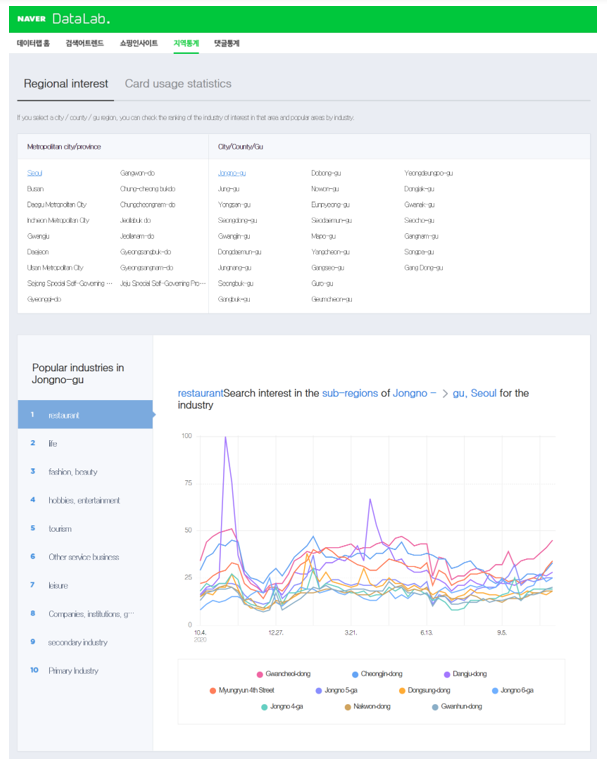Select Other service business industry
607x767 pixels.
85,557
